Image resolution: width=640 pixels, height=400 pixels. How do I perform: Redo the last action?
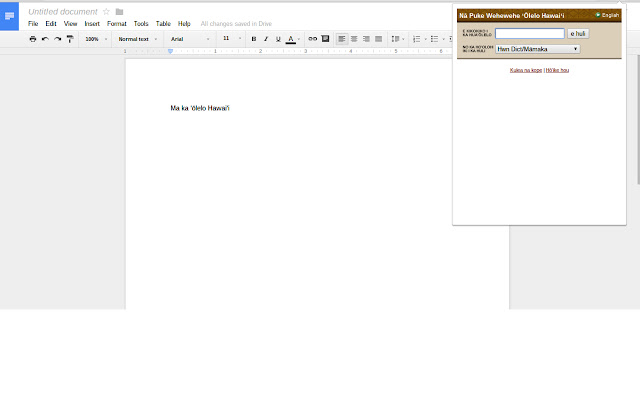[x=58, y=39]
